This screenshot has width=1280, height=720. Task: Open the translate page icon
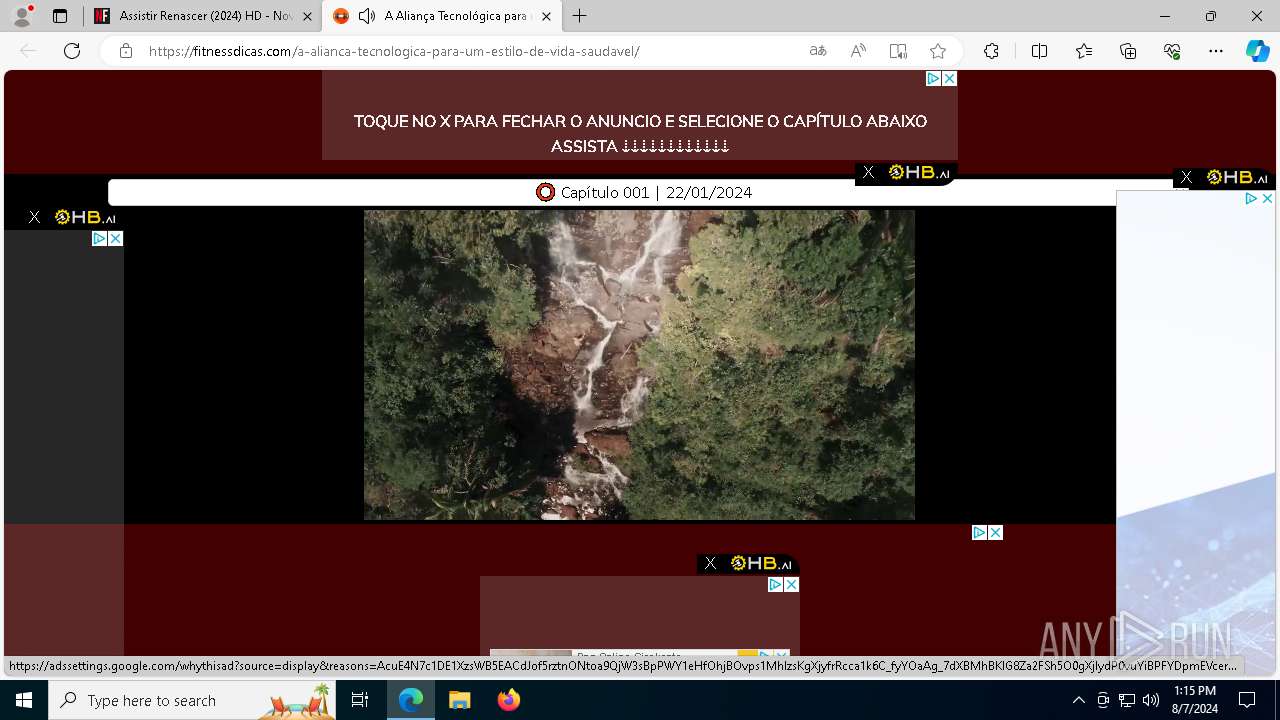click(818, 51)
